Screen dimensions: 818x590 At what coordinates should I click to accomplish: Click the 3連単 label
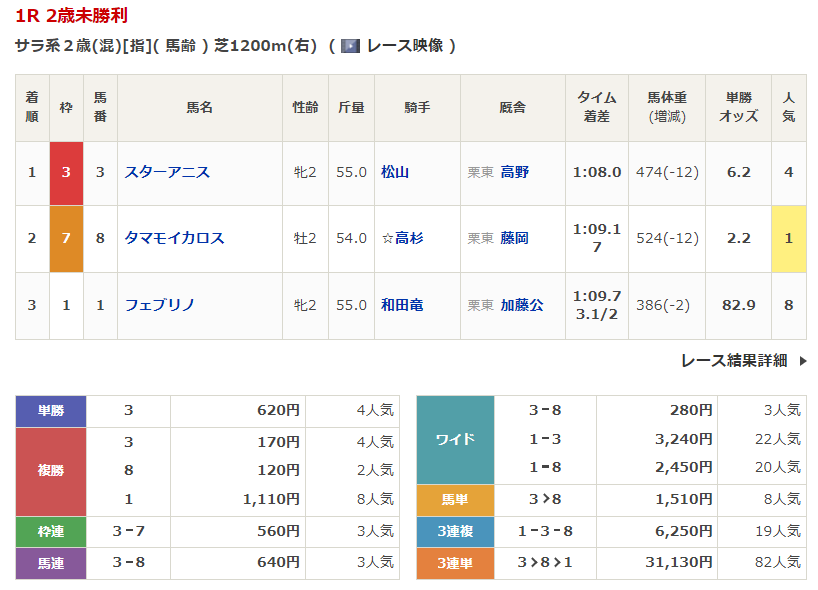pos(455,563)
